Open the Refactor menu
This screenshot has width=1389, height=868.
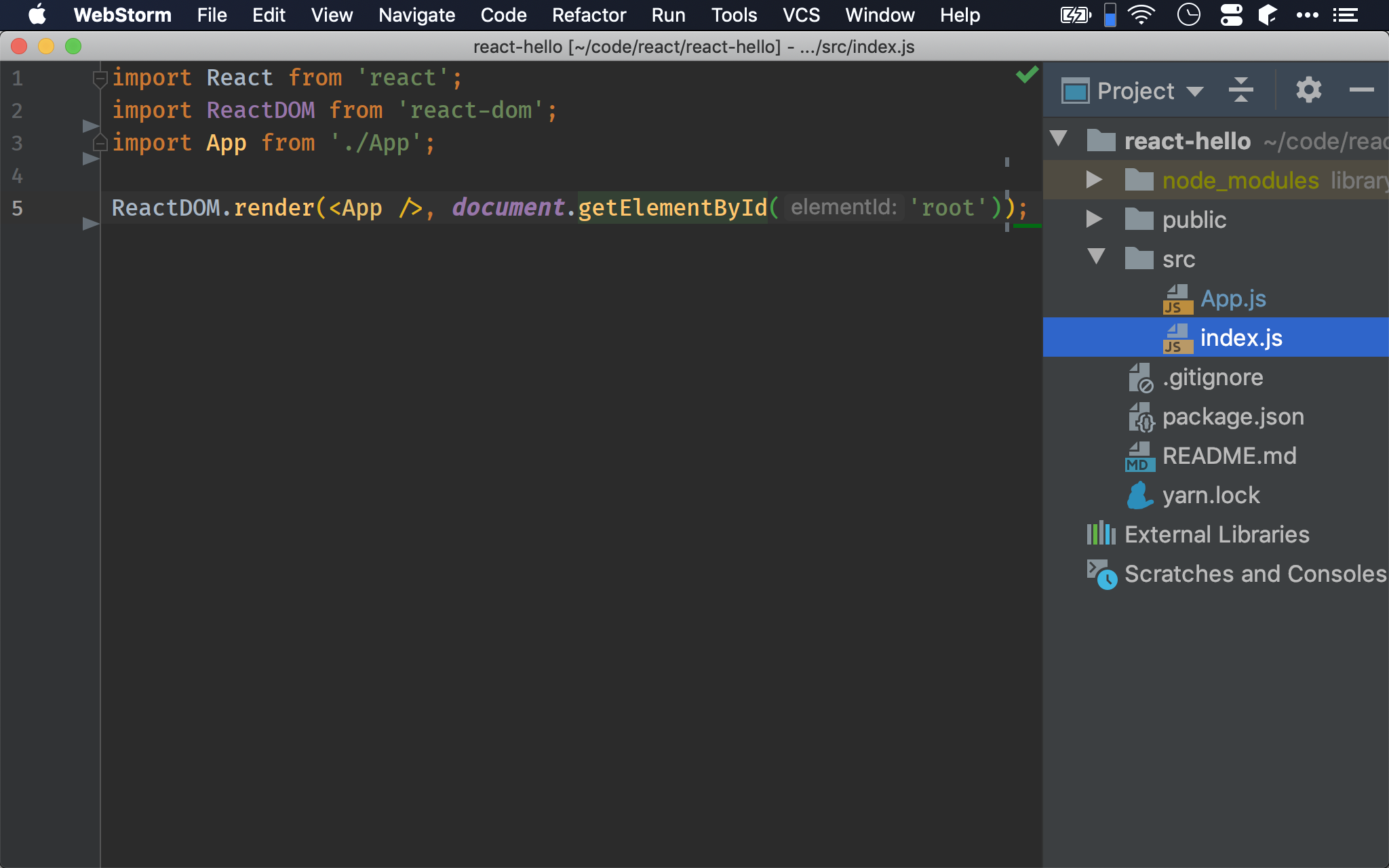click(x=587, y=14)
